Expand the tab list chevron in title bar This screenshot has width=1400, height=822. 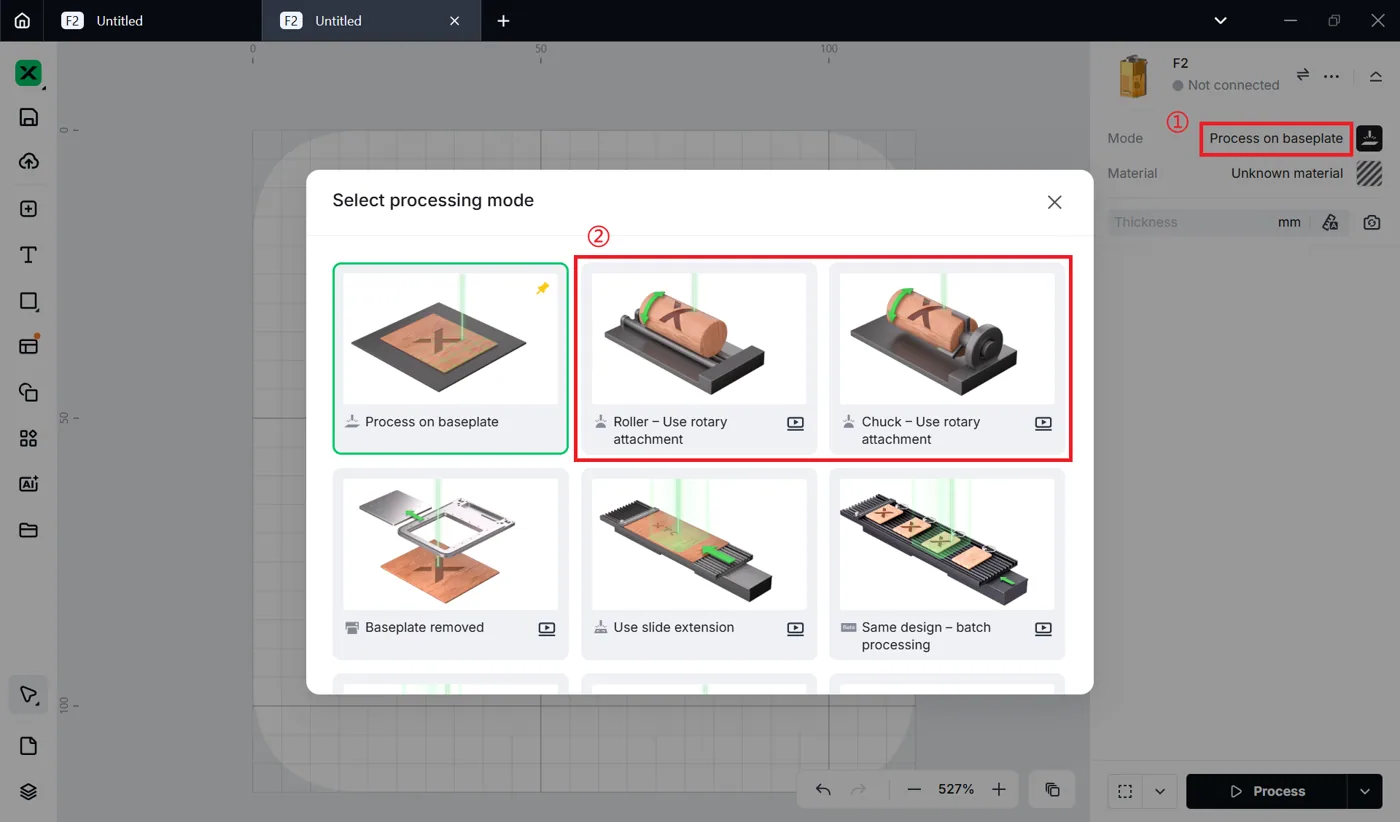[x=1220, y=20]
